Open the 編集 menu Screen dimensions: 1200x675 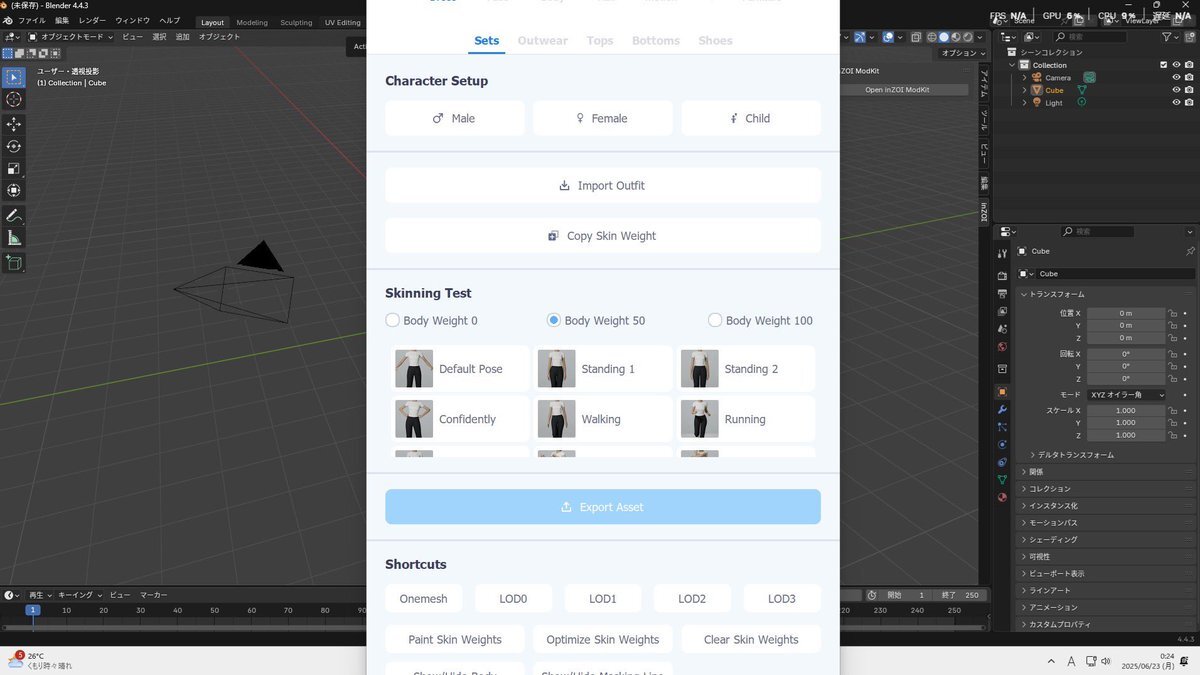[62, 21]
